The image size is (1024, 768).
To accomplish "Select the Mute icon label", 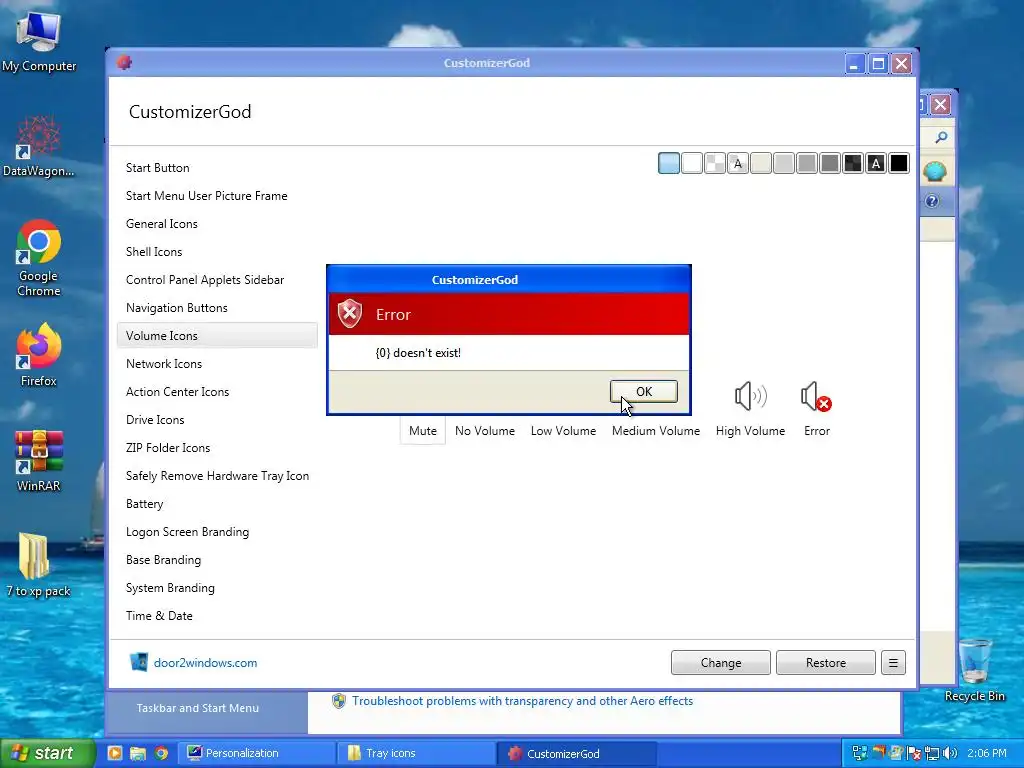I will [423, 431].
